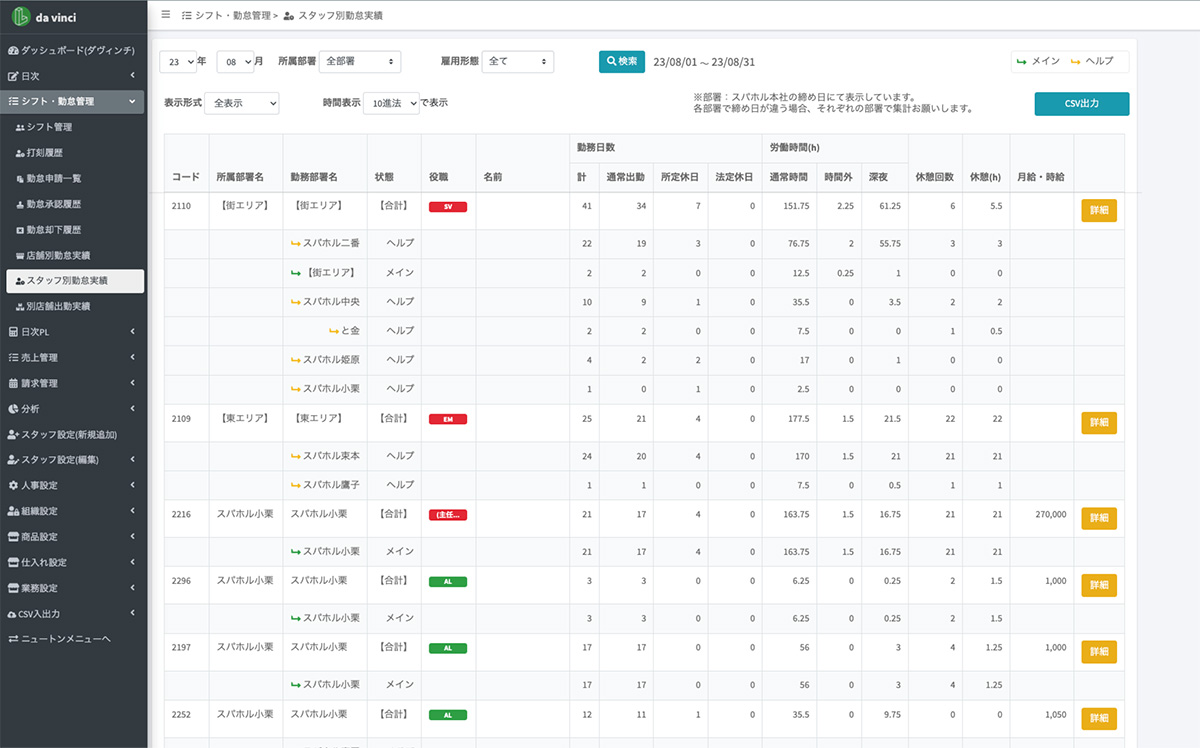This screenshot has height=748, width=1200.
Task: Select スタッフ別勤怠実績 in the sidebar
Action: (x=74, y=281)
